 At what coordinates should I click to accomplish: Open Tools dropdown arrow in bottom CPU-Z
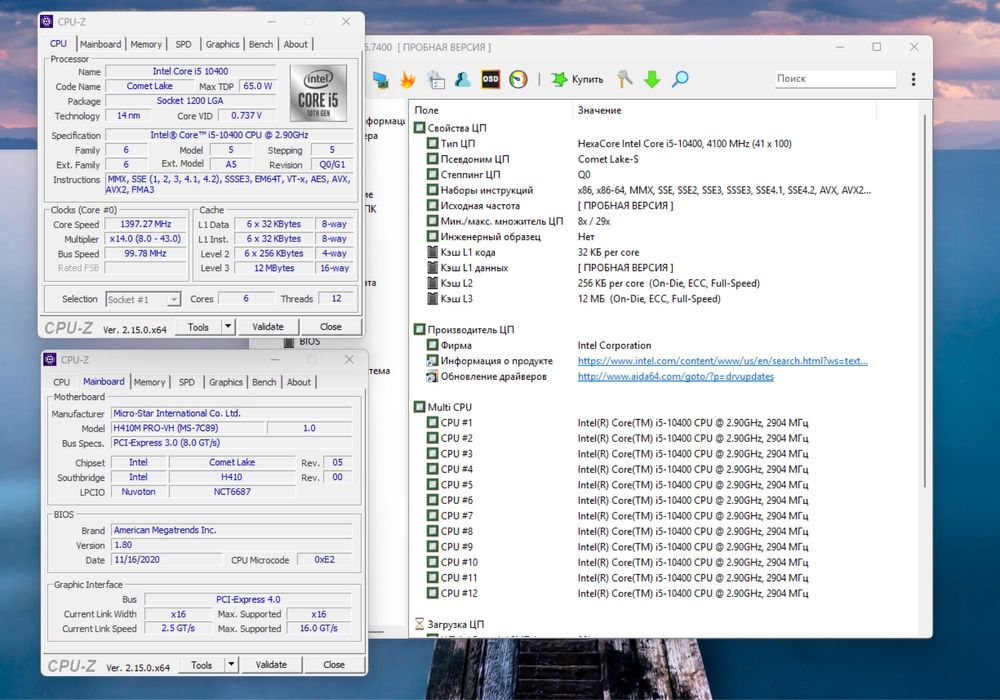click(231, 664)
